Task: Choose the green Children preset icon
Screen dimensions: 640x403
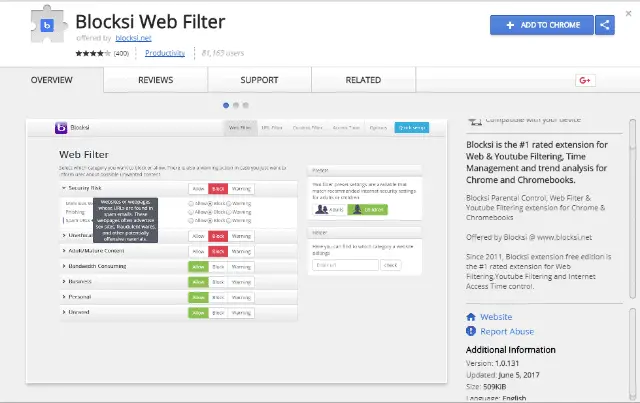Action: 367,209
